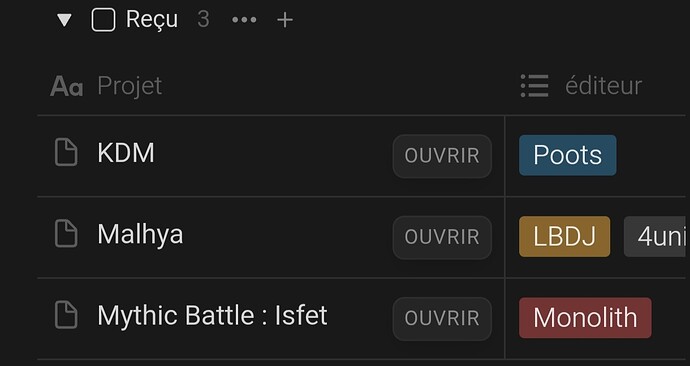690x366 pixels.
Task: Click the Mythic Battle : Isfet page icon
Action: point(66,315)
